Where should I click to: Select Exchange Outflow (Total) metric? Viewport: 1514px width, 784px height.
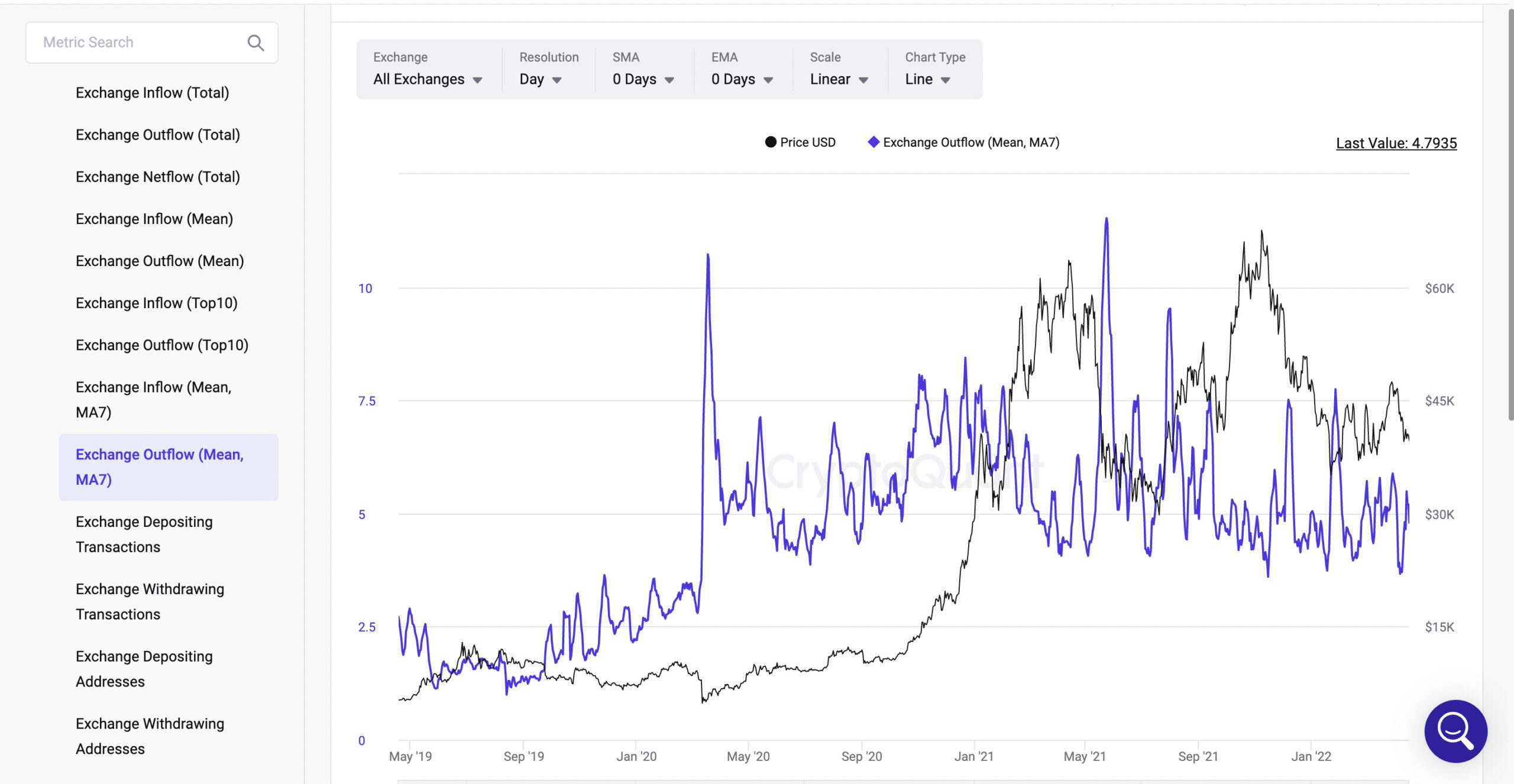coord(157,135)
